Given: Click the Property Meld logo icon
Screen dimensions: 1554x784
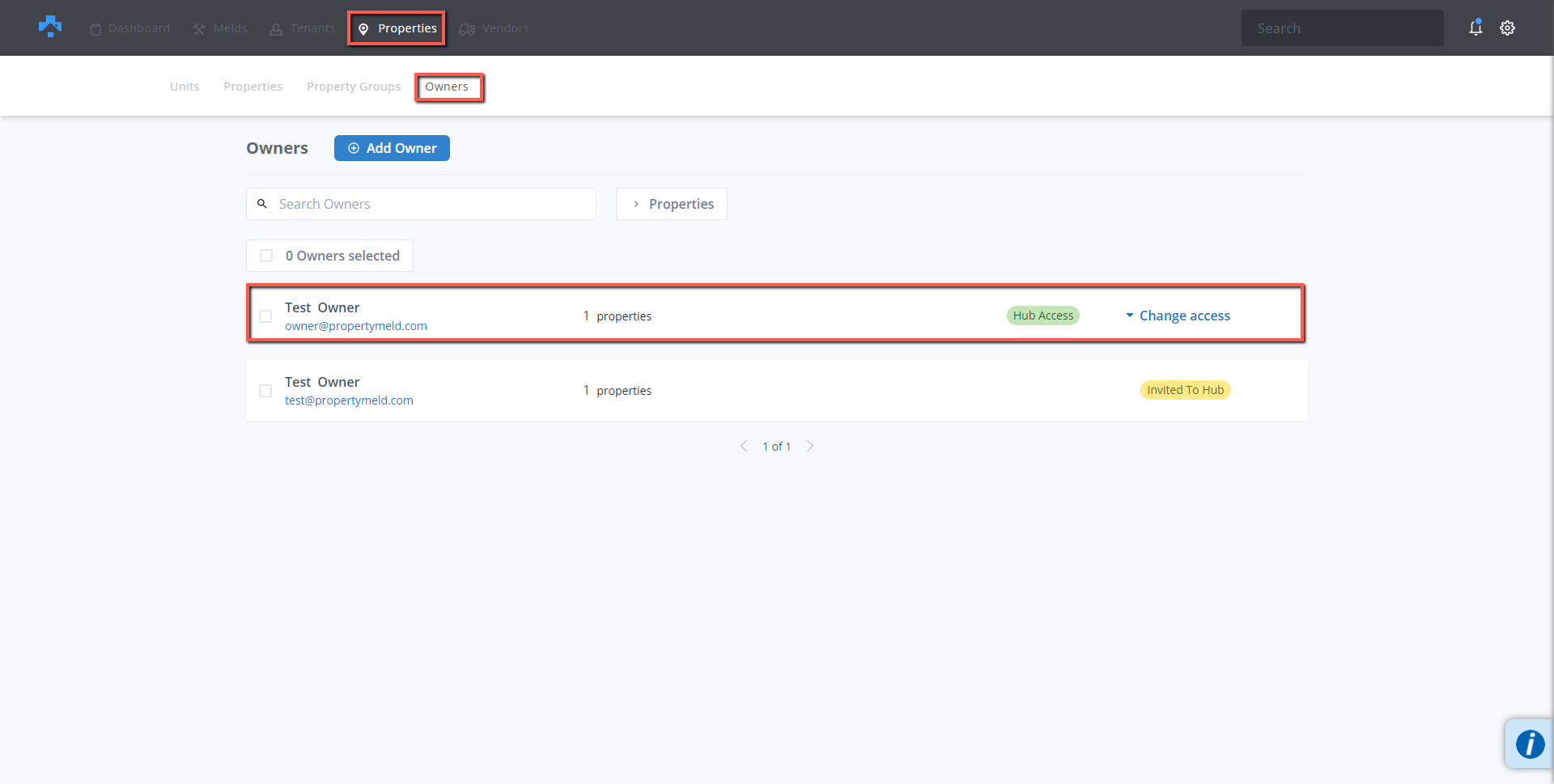Looking at the screenshot, I should point(50,27).
